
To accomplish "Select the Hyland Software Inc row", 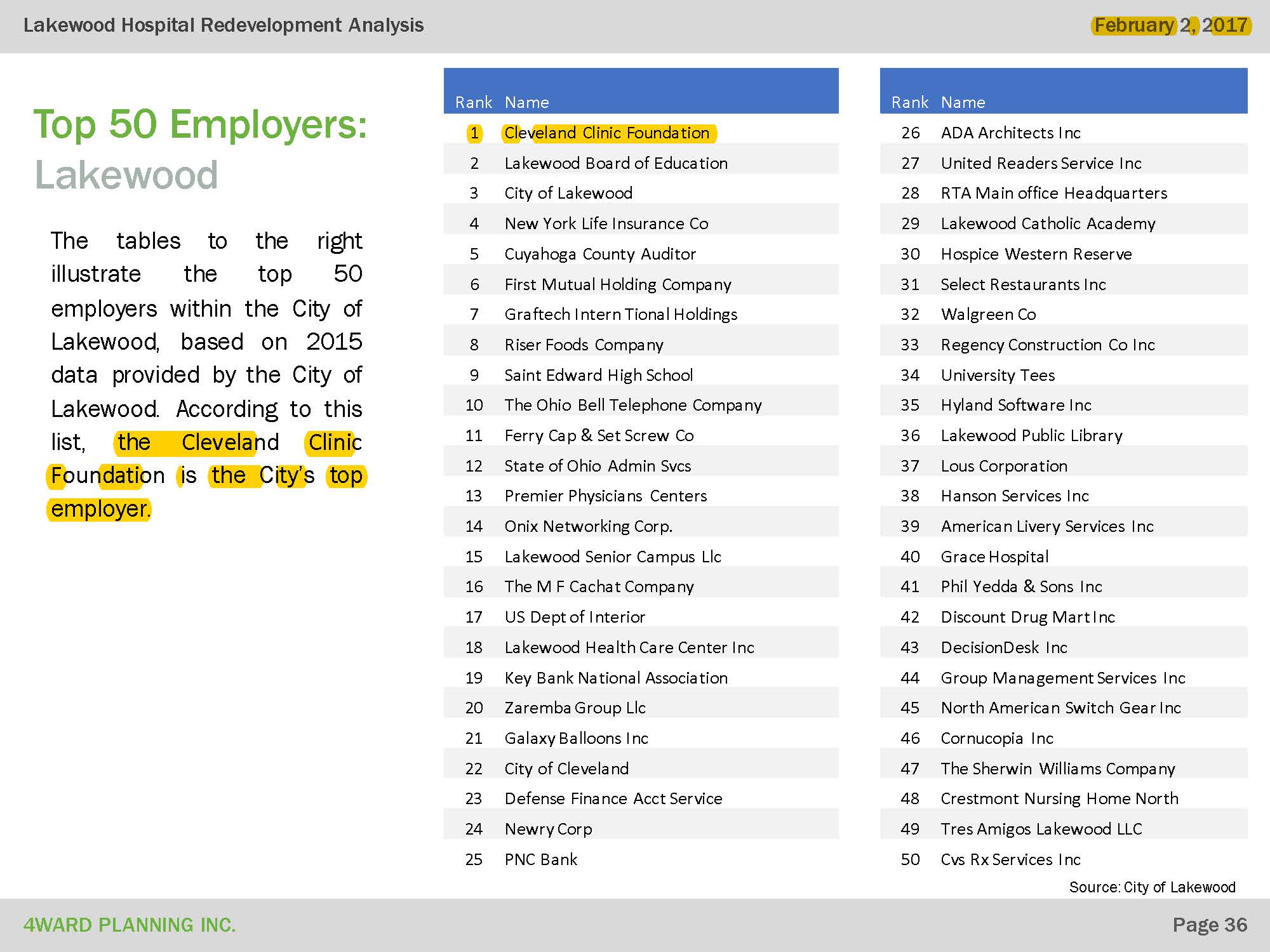I will point(1015,405).
